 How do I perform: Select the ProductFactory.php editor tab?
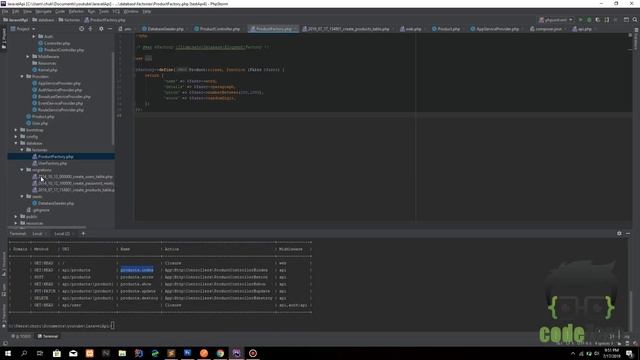[272, 29]
